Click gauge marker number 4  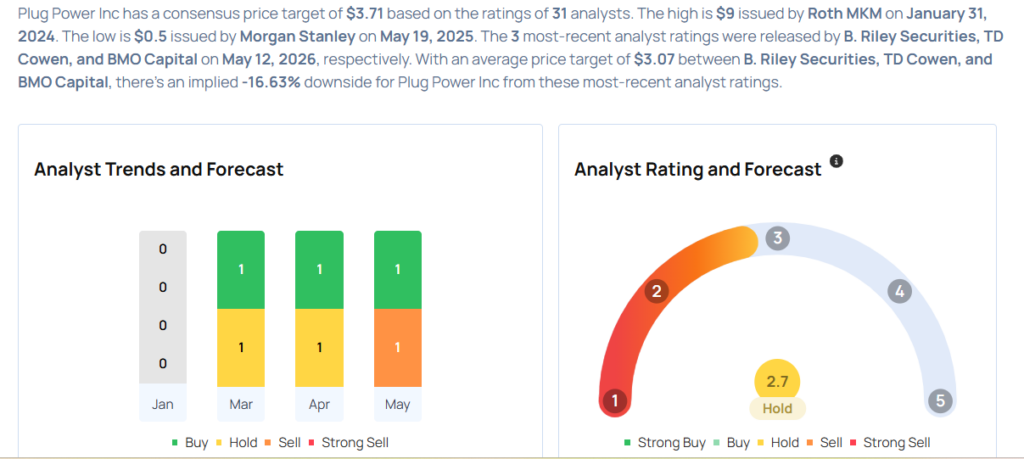click(899, 292)
